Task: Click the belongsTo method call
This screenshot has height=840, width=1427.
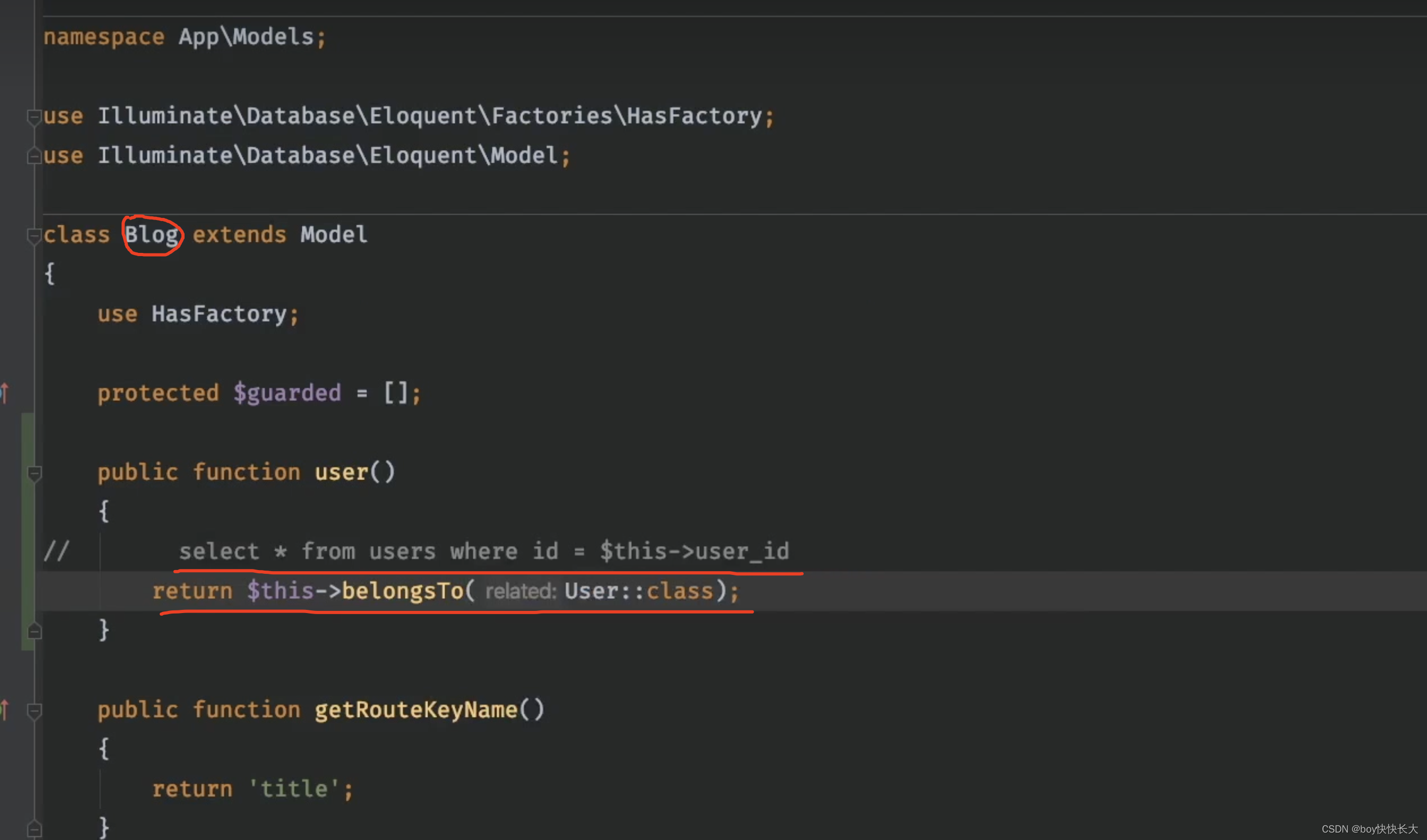Action: point(403,591)
